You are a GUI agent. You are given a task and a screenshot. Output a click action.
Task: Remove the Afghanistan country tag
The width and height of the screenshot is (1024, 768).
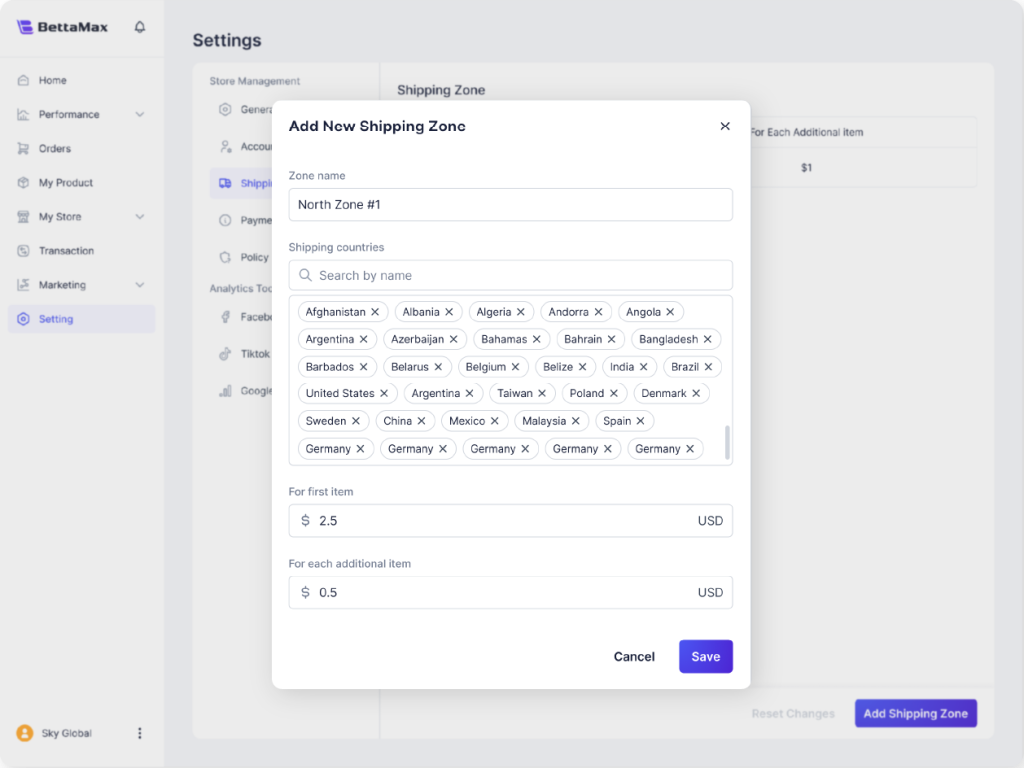[375, 312]
